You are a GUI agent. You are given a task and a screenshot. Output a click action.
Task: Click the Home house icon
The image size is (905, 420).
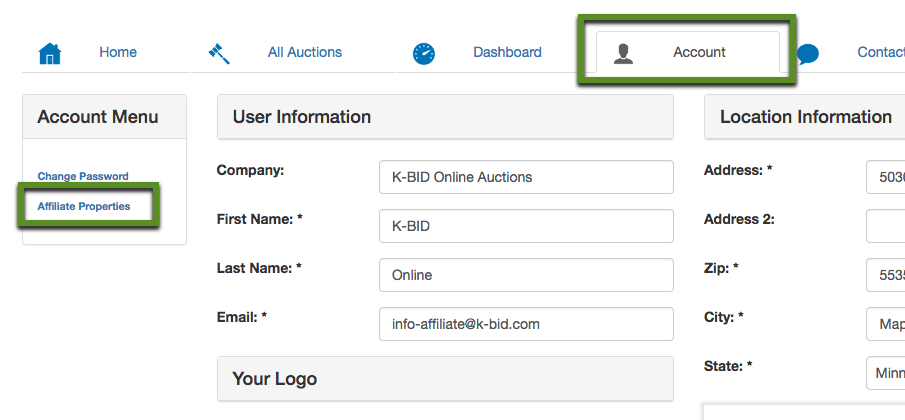pyautogui.click(x=50, y=53)
